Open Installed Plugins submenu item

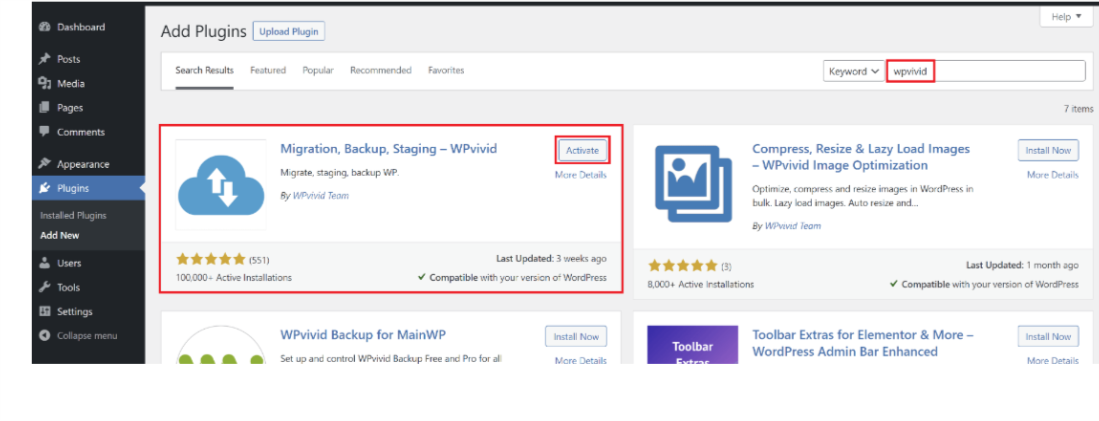coord(73,216)
